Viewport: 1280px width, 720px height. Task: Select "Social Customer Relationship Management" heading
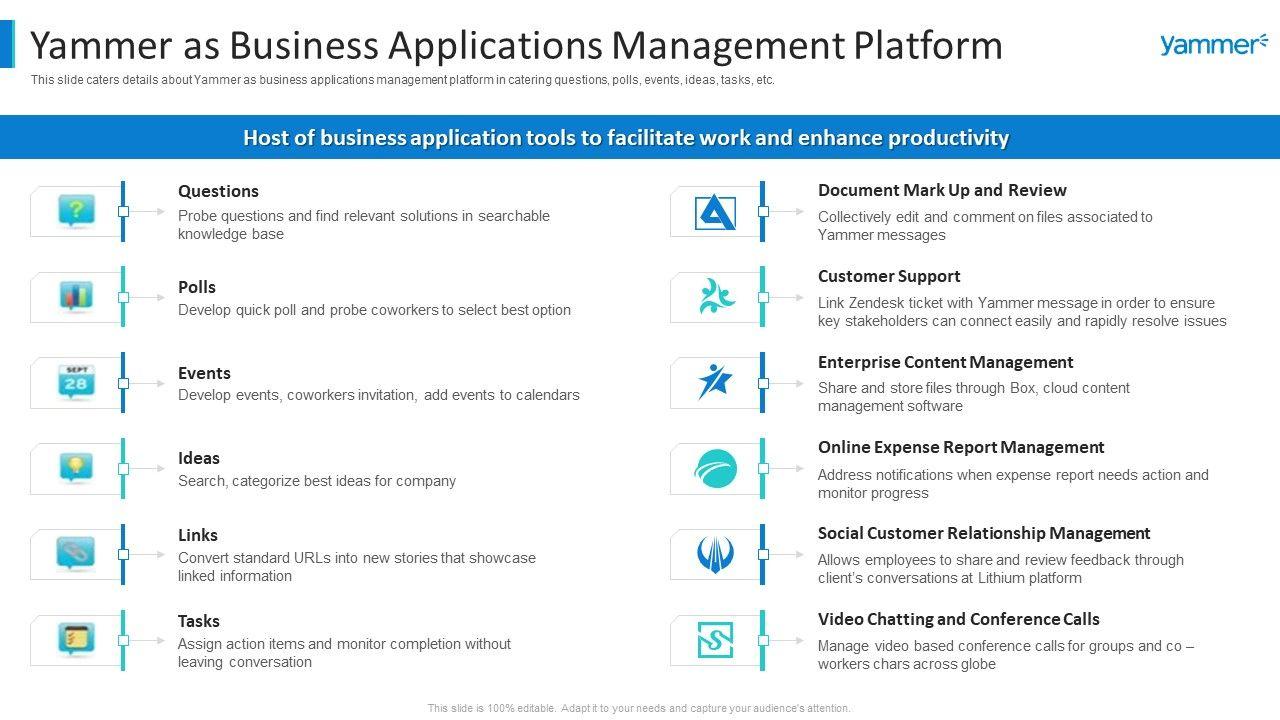click(984, 533)
